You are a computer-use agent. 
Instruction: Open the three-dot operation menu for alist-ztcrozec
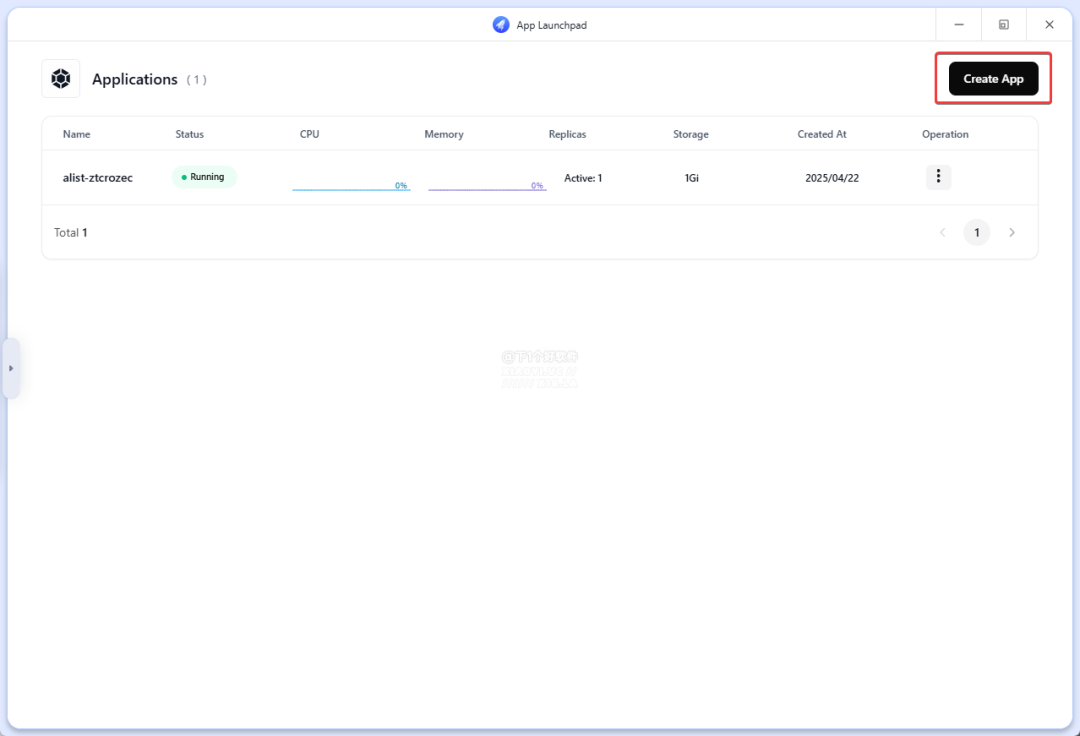[938, 177]
